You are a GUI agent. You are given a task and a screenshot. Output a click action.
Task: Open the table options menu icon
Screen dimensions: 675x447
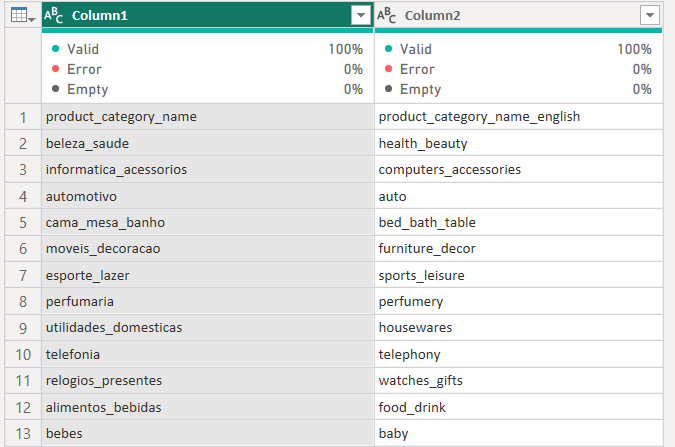[x=22, y=16]
